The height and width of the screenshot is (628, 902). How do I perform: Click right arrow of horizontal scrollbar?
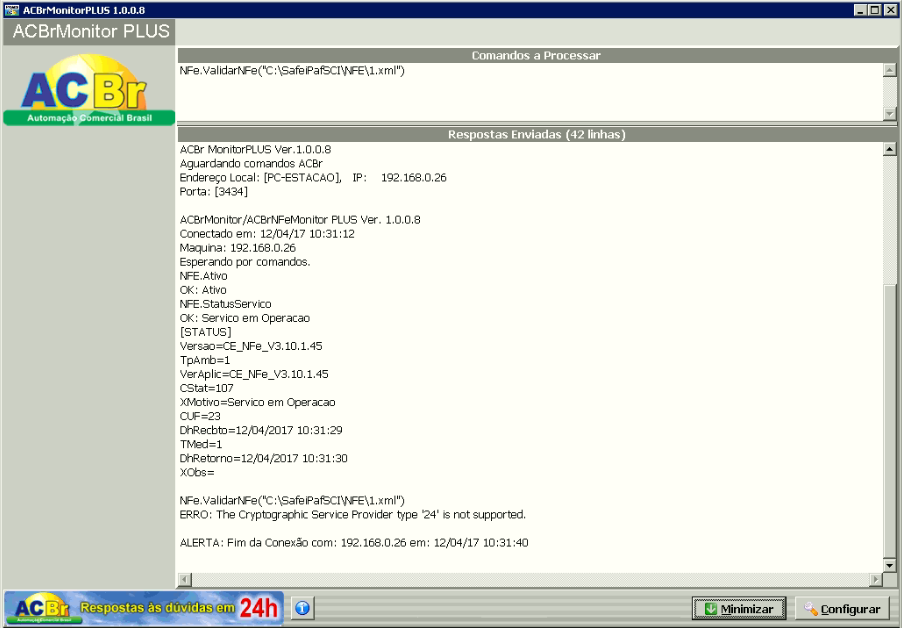(876, 579)
